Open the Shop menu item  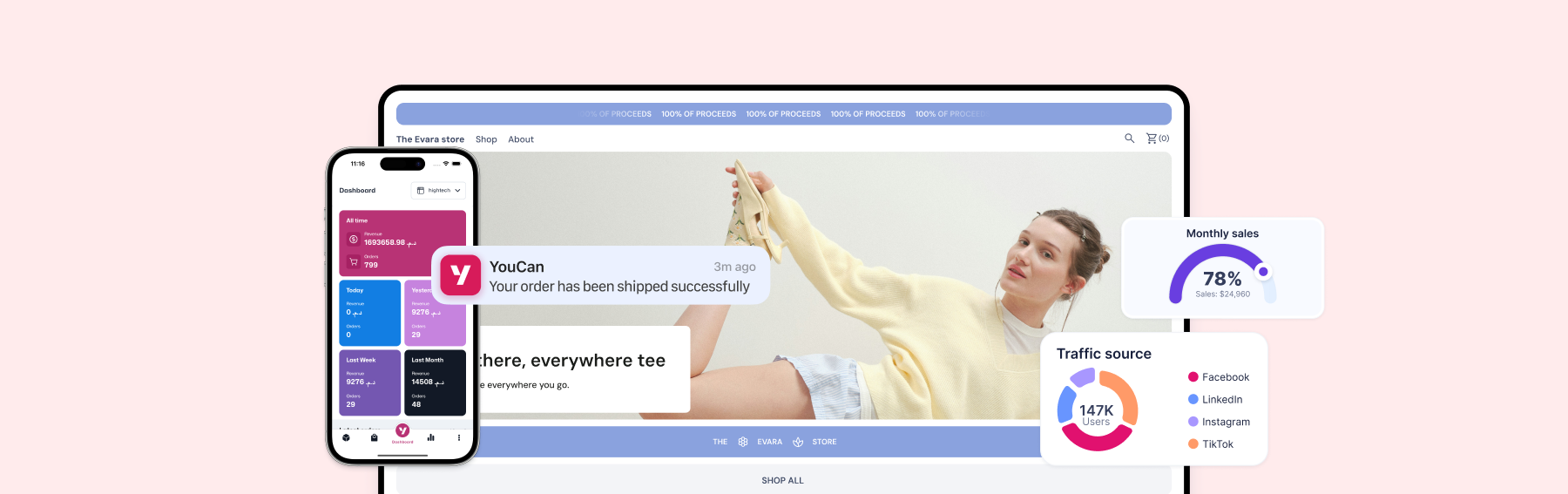tap(486, 139)
